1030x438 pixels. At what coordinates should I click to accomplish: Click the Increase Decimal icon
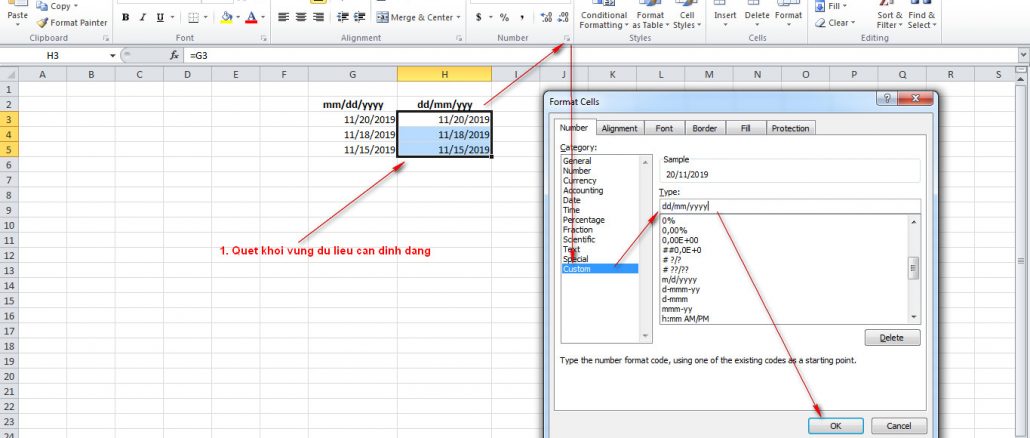[x=546, y=17]
